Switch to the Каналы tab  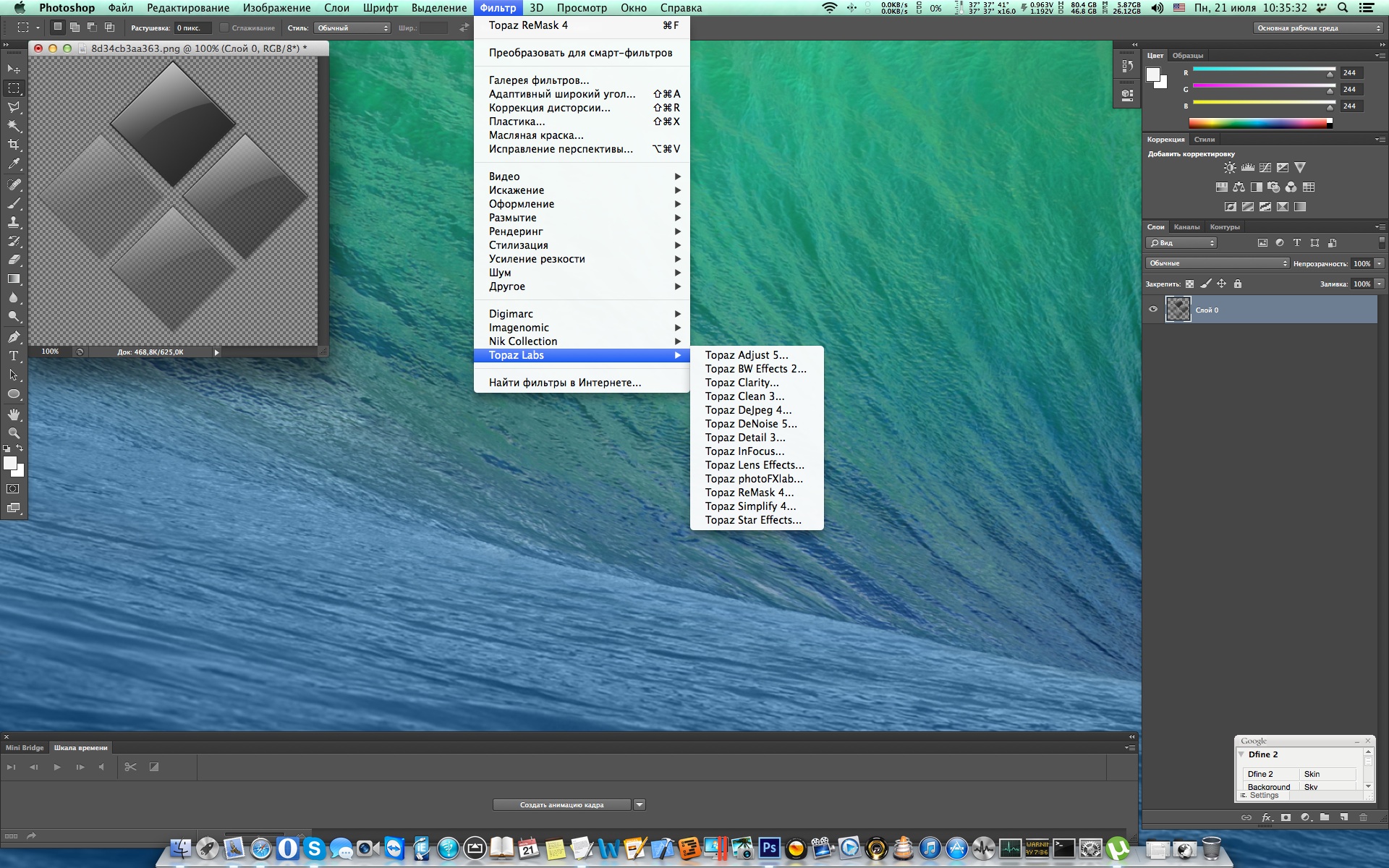coord(1186,227)
